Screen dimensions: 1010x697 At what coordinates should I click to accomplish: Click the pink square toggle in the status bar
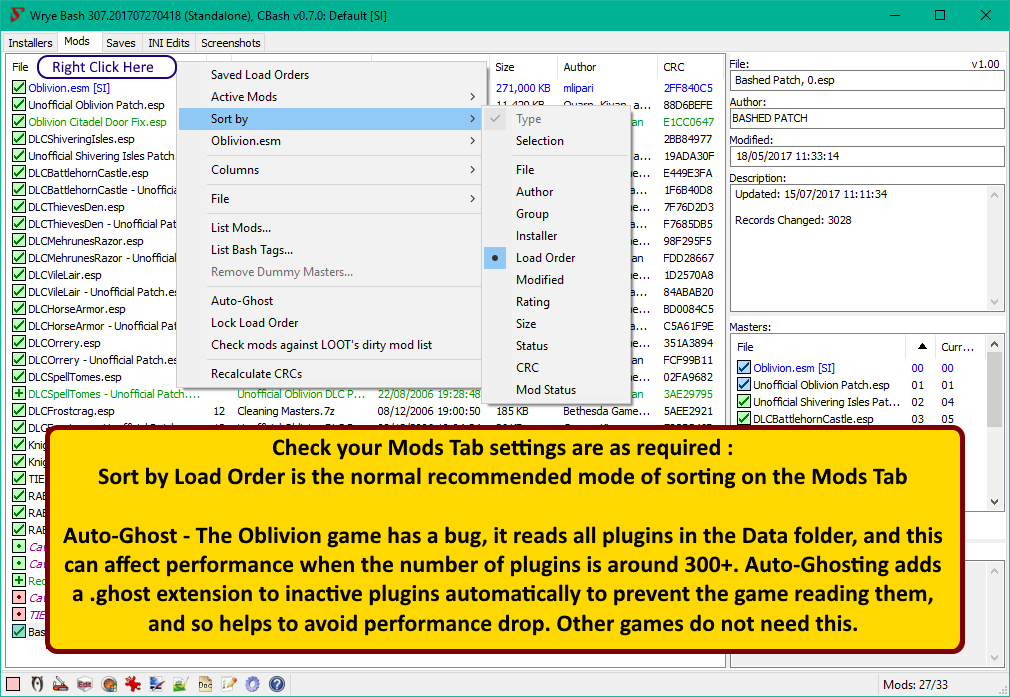[x=13, y=684]
